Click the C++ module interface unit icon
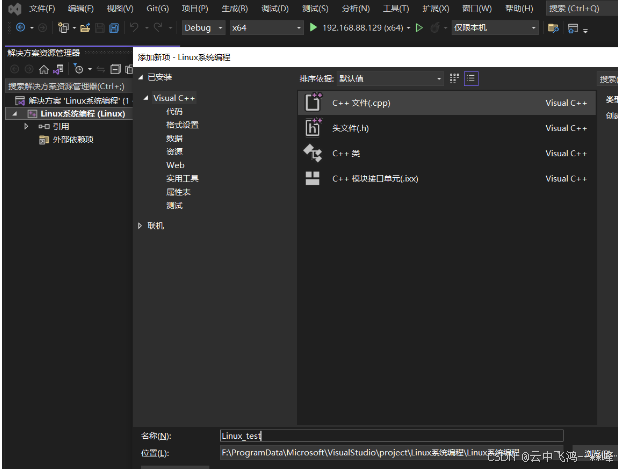618x469 pixels. (x=313, y=178)
